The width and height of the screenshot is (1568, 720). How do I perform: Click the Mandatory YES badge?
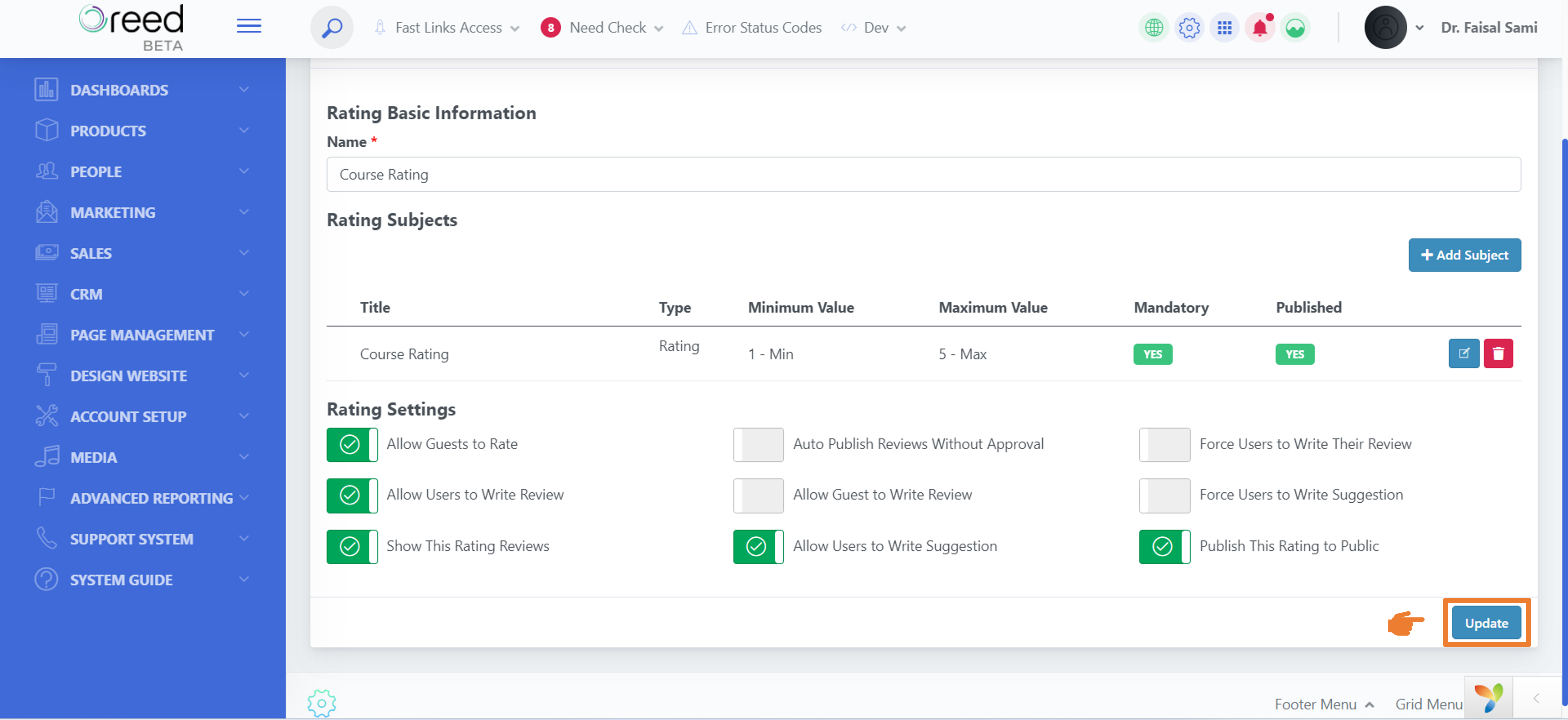(x=1152, y=354)
